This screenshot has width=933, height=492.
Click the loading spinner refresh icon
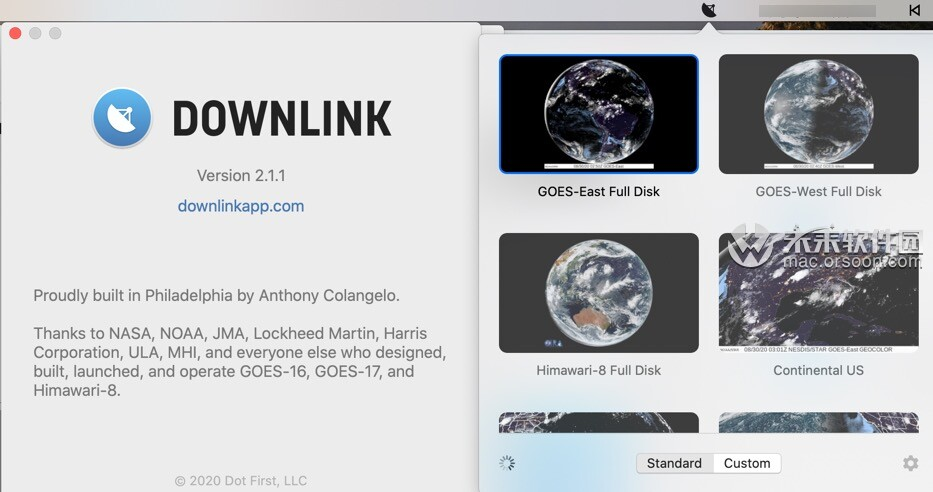(507, 463)
